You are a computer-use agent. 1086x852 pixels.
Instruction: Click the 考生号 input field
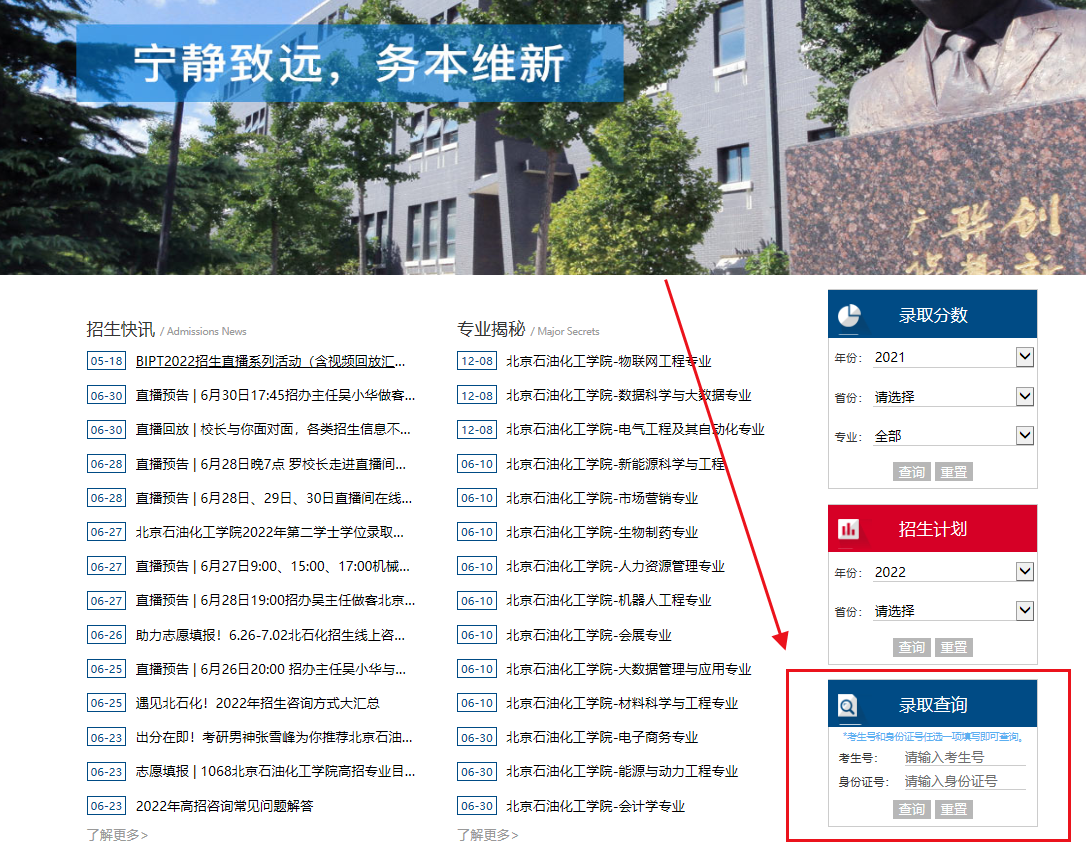pyautogui.click(x=963, y=758)
